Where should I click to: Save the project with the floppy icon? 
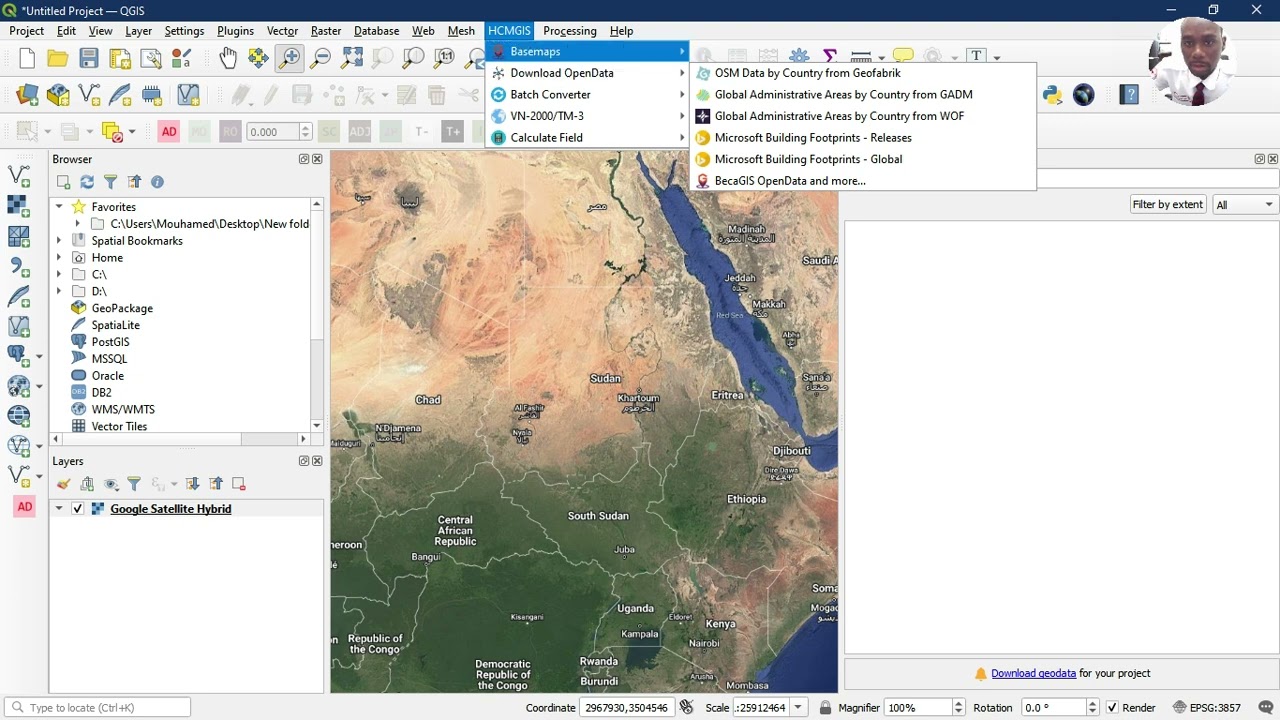tap(89, 58)
